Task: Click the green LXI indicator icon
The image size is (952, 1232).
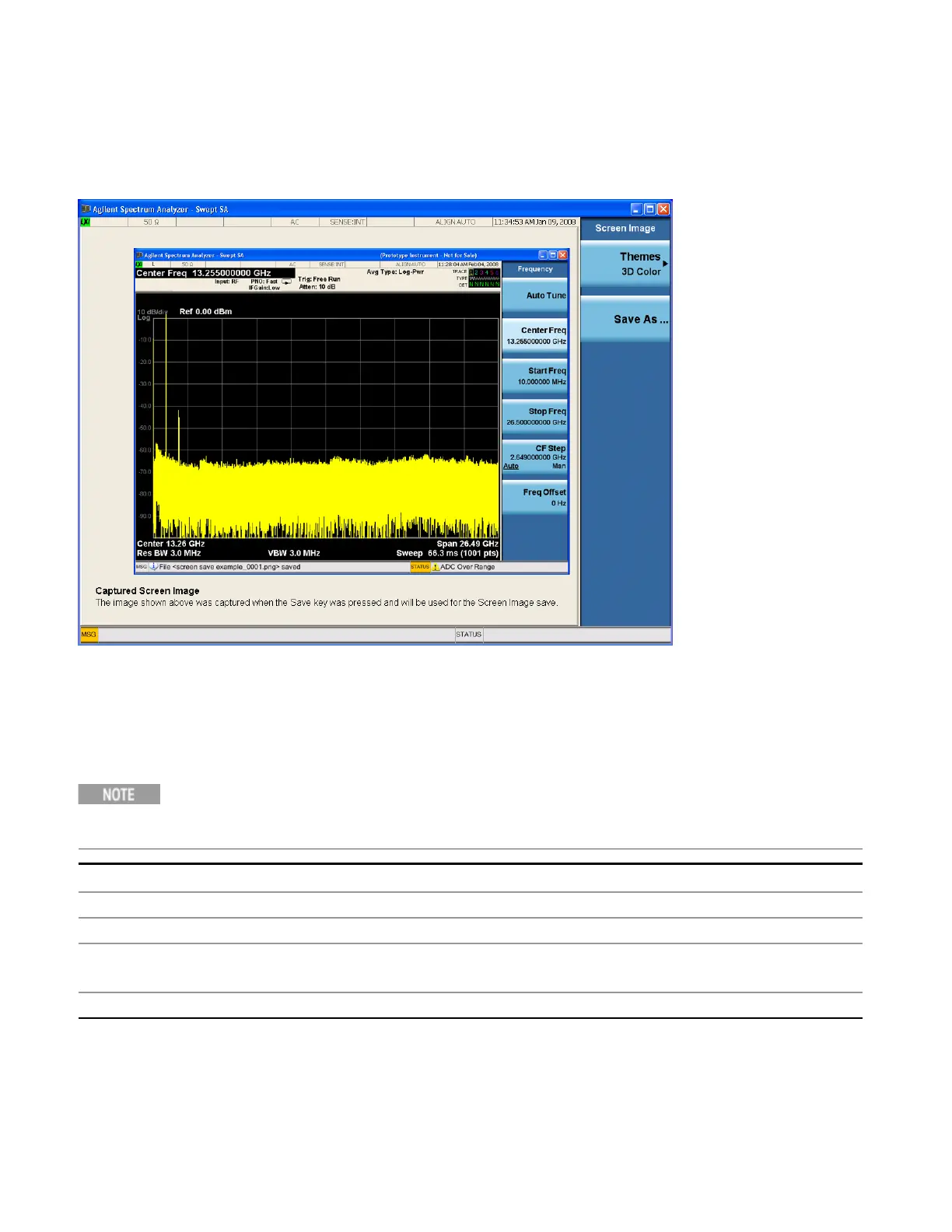Action: pyautogui.click(x=85, y=222)
